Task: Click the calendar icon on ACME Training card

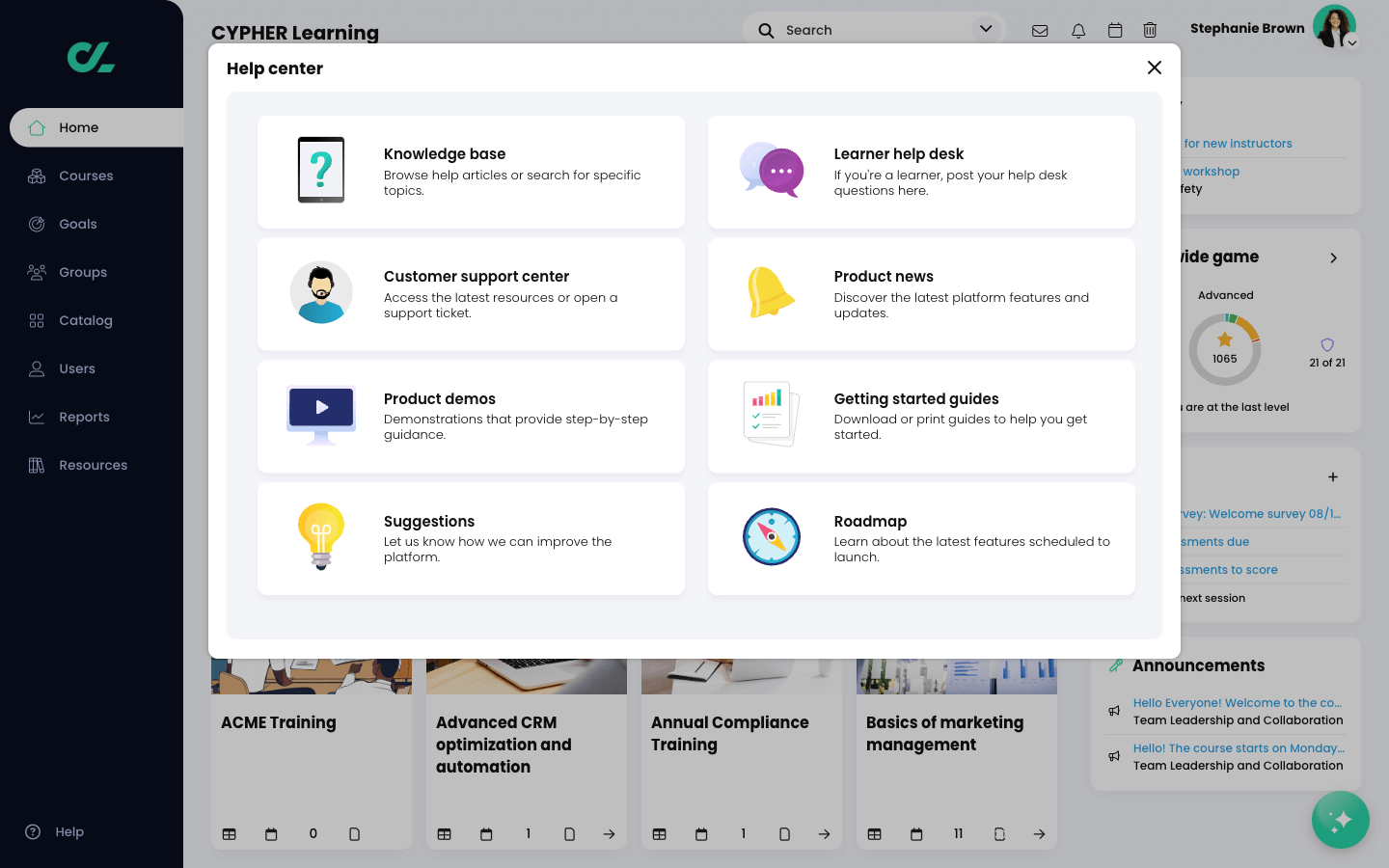Action: click(271, 834)
